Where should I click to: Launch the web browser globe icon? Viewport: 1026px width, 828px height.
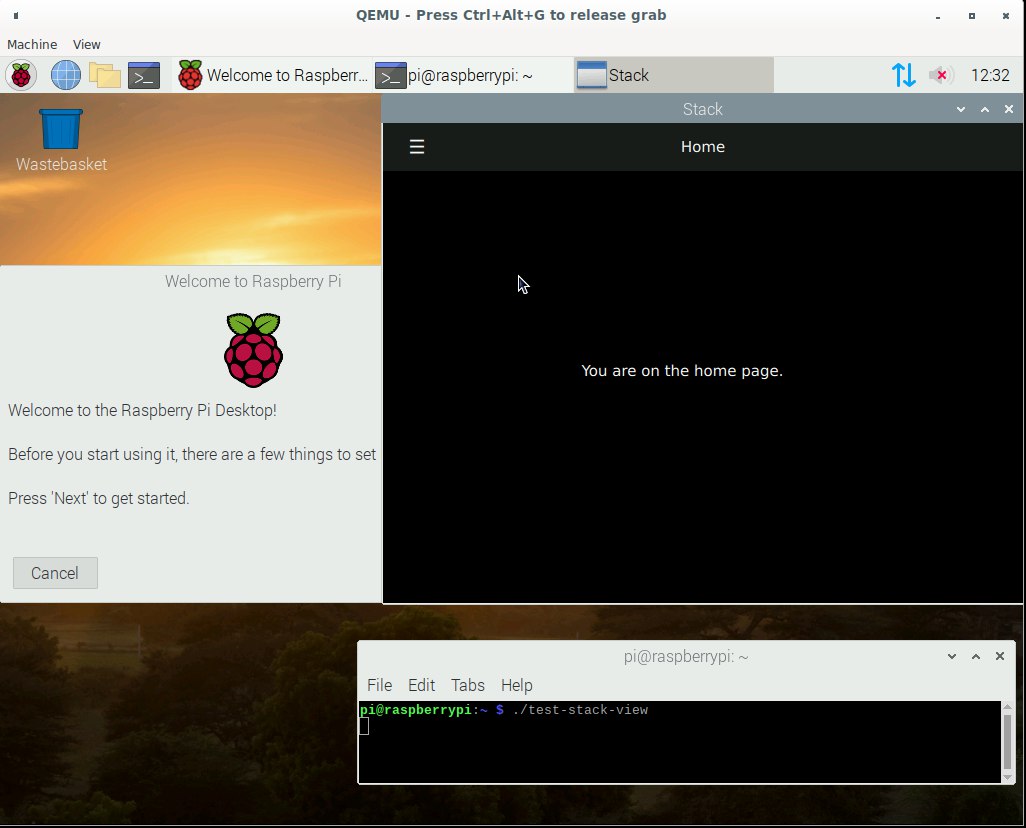[65, 75]
